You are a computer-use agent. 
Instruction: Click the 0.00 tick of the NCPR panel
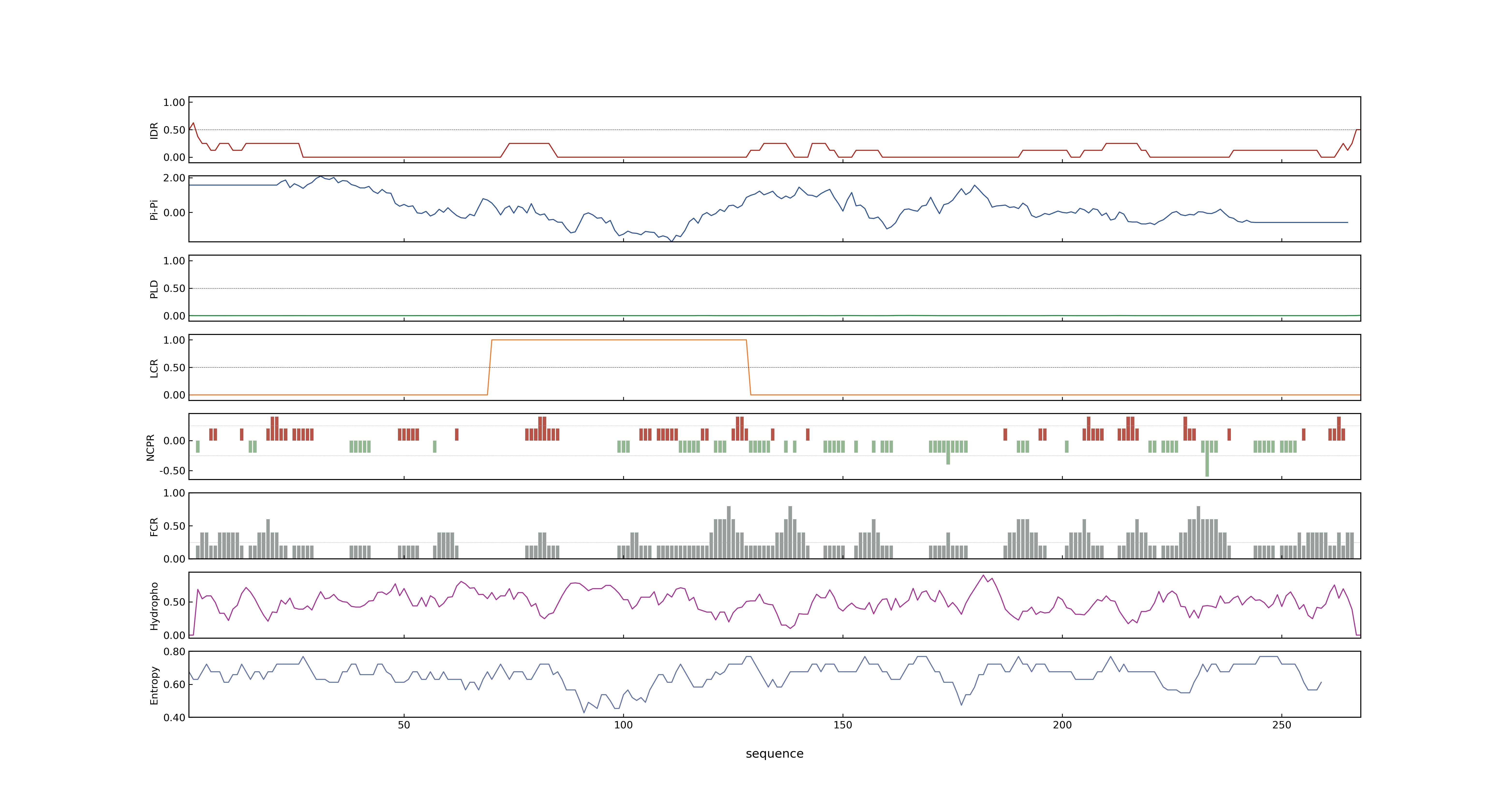point(174,441)
